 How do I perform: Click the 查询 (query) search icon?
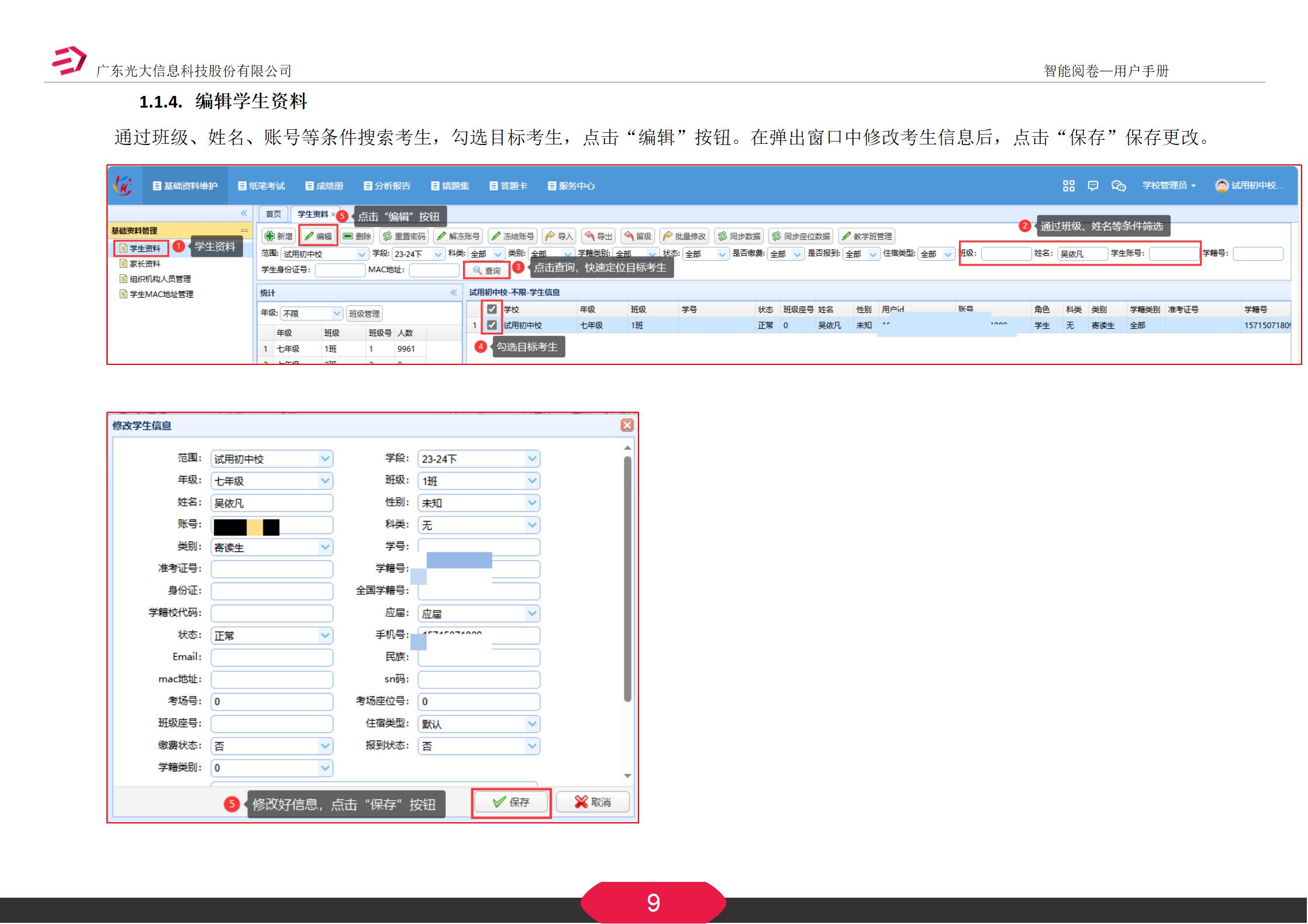[x=487, y=270]
